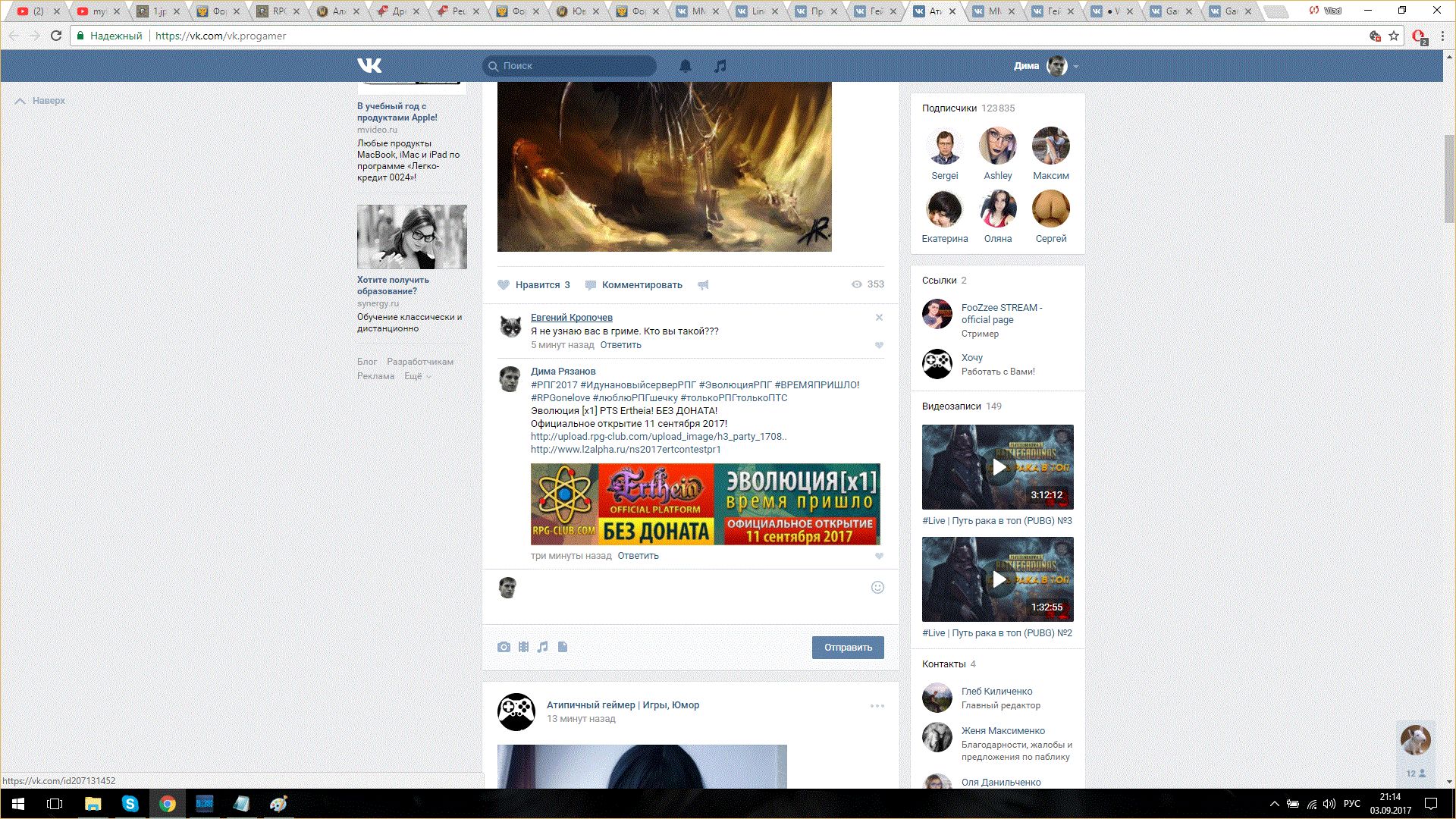
Task: Attach audio with music note icon
Action: 542,647
